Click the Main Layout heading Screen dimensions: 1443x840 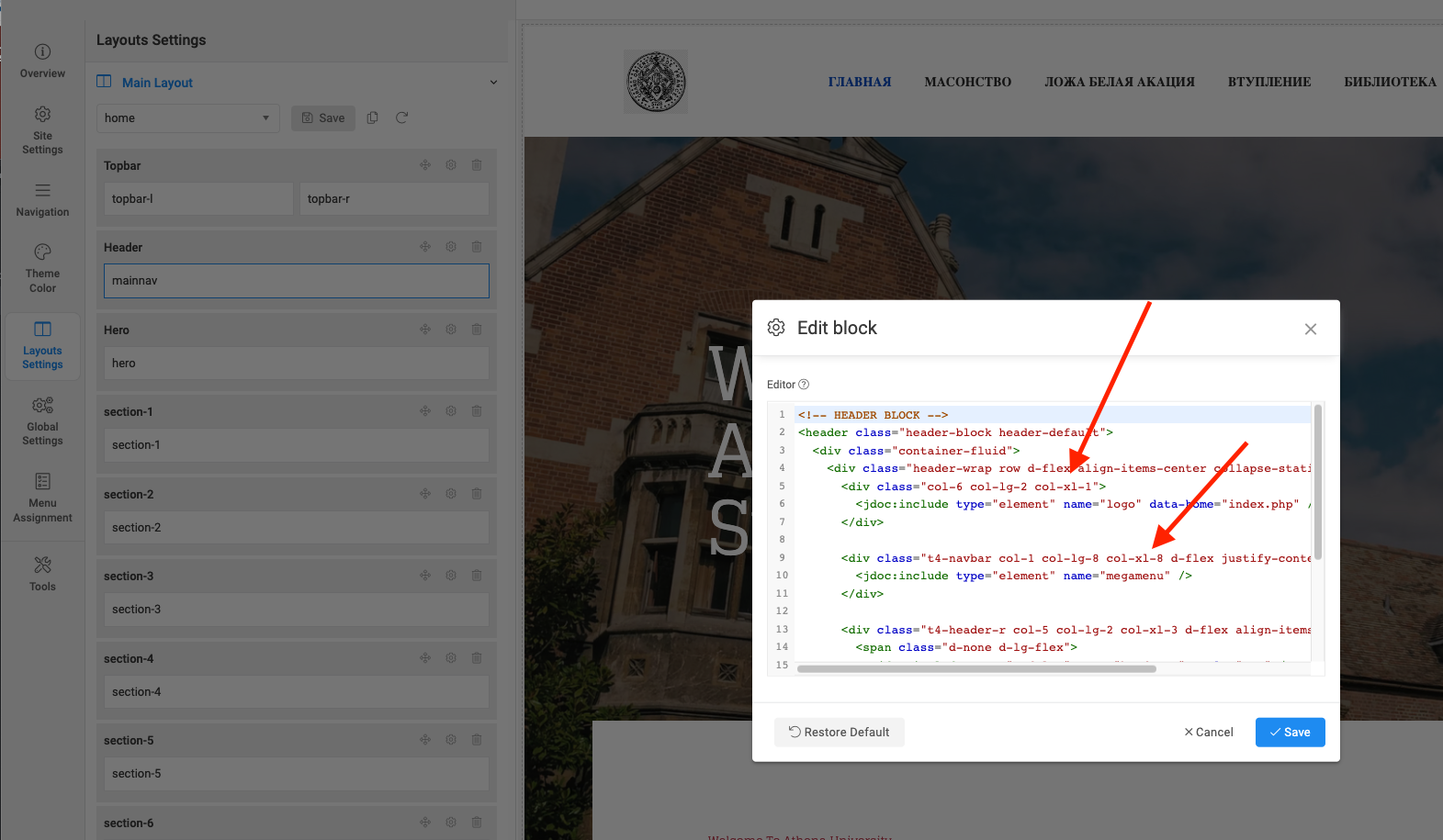[157, 83]
